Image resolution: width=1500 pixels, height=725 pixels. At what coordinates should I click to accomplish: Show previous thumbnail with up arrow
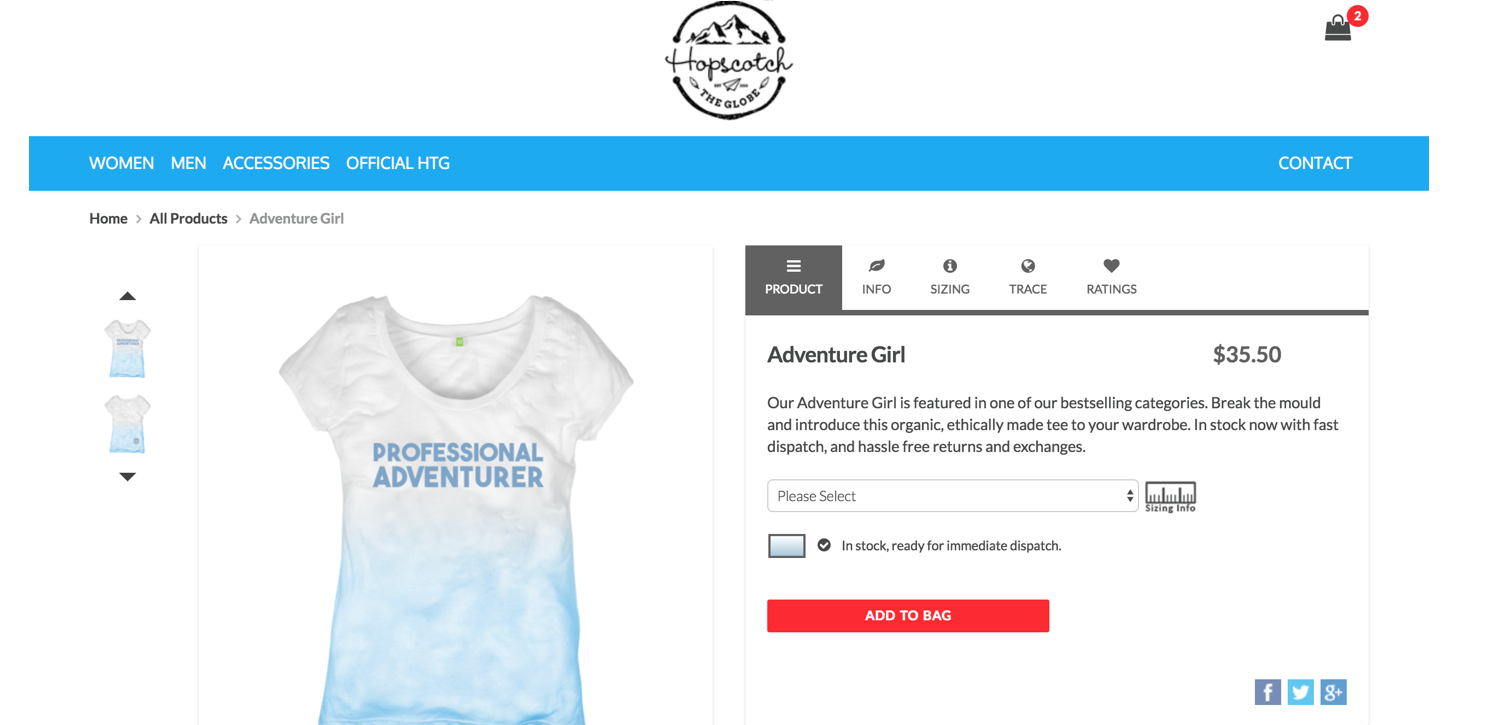tap(127, 296)
